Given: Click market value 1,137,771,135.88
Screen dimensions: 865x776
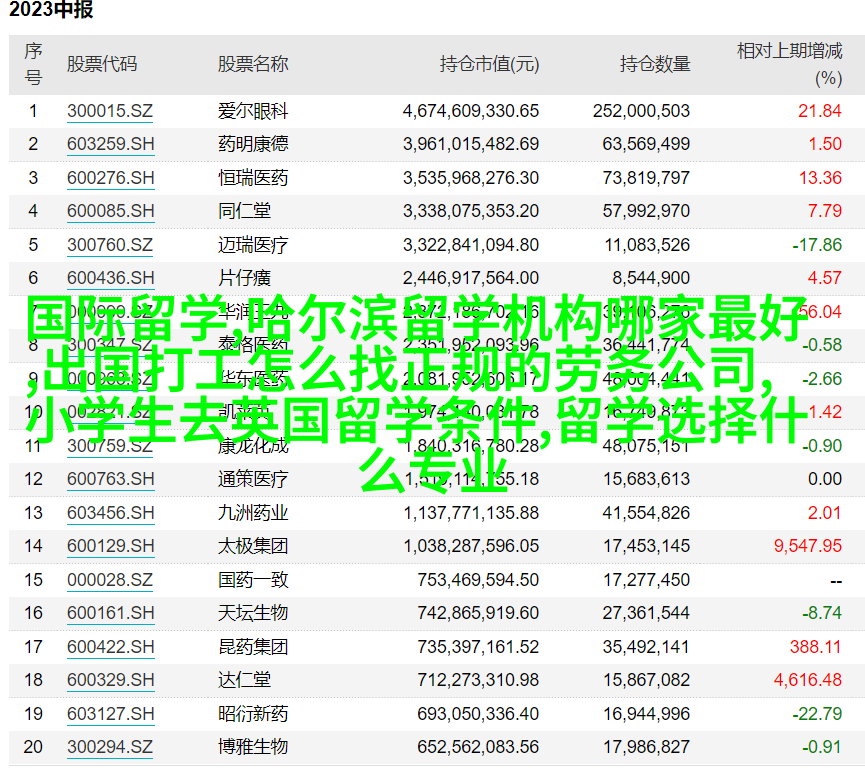Looking at the screenshot, I should tap(471, 513).
